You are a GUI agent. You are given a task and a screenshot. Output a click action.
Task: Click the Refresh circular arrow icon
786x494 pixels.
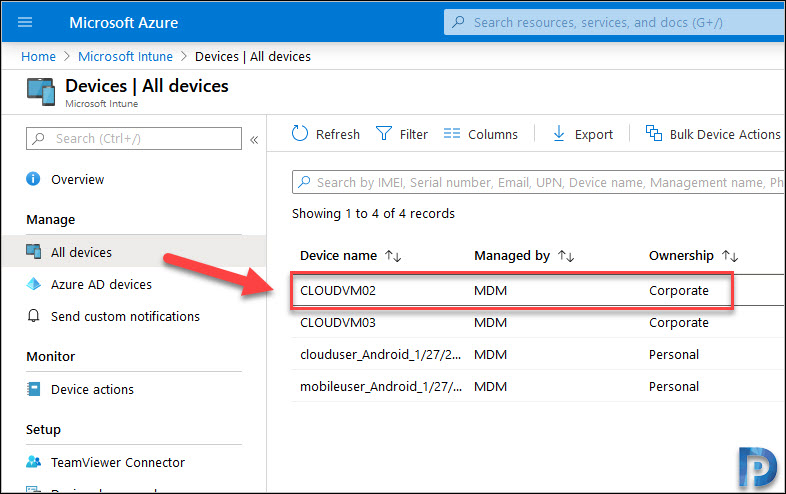(x=300, y=133)
